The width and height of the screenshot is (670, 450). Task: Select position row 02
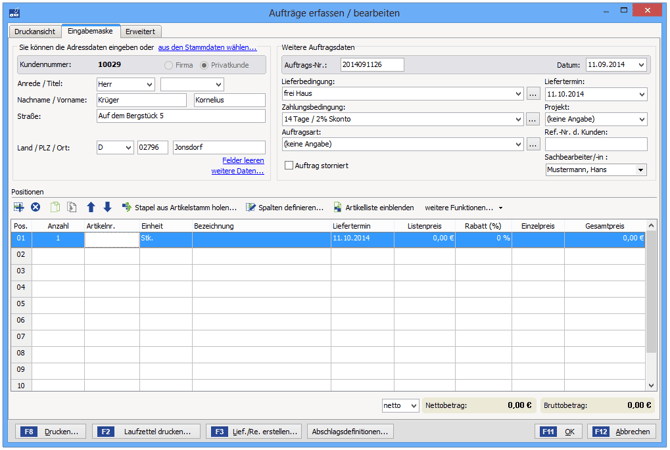pos(328,255)
